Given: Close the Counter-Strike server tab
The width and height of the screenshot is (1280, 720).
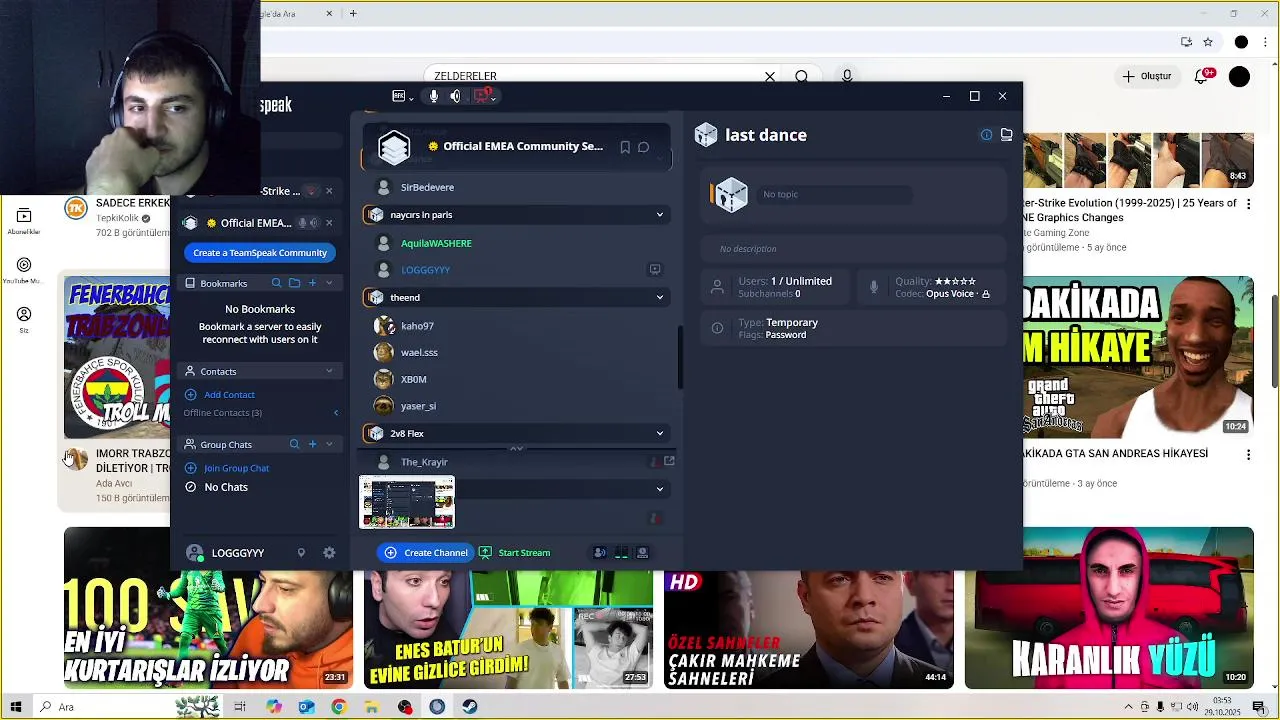Looking at the screenshot, I should (x=329, y=191).
